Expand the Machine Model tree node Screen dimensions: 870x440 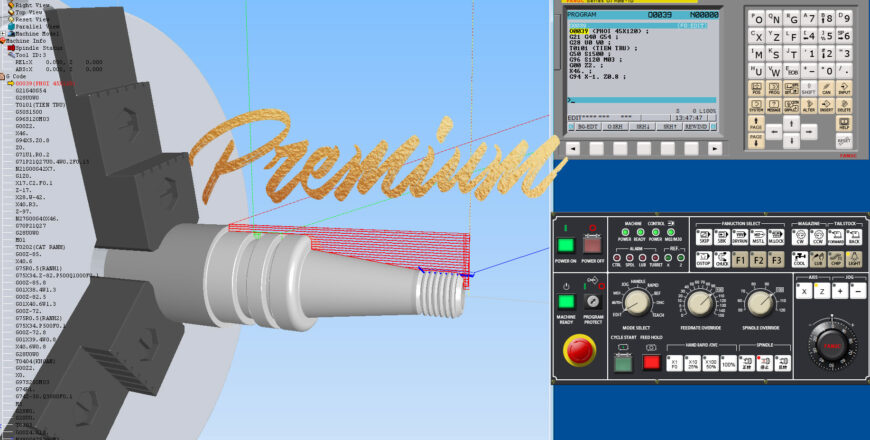coord(3,34)
